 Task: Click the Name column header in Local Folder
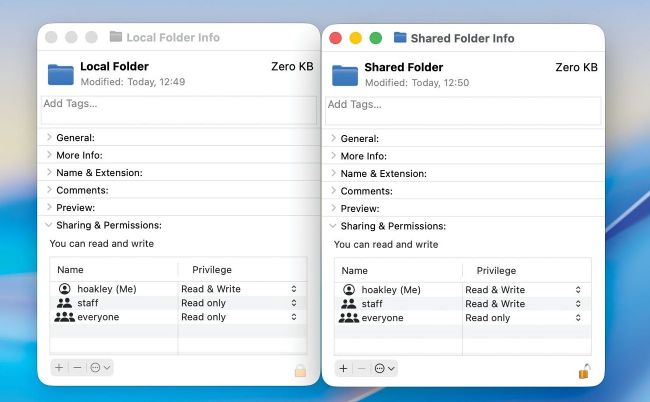click(71, 269)
